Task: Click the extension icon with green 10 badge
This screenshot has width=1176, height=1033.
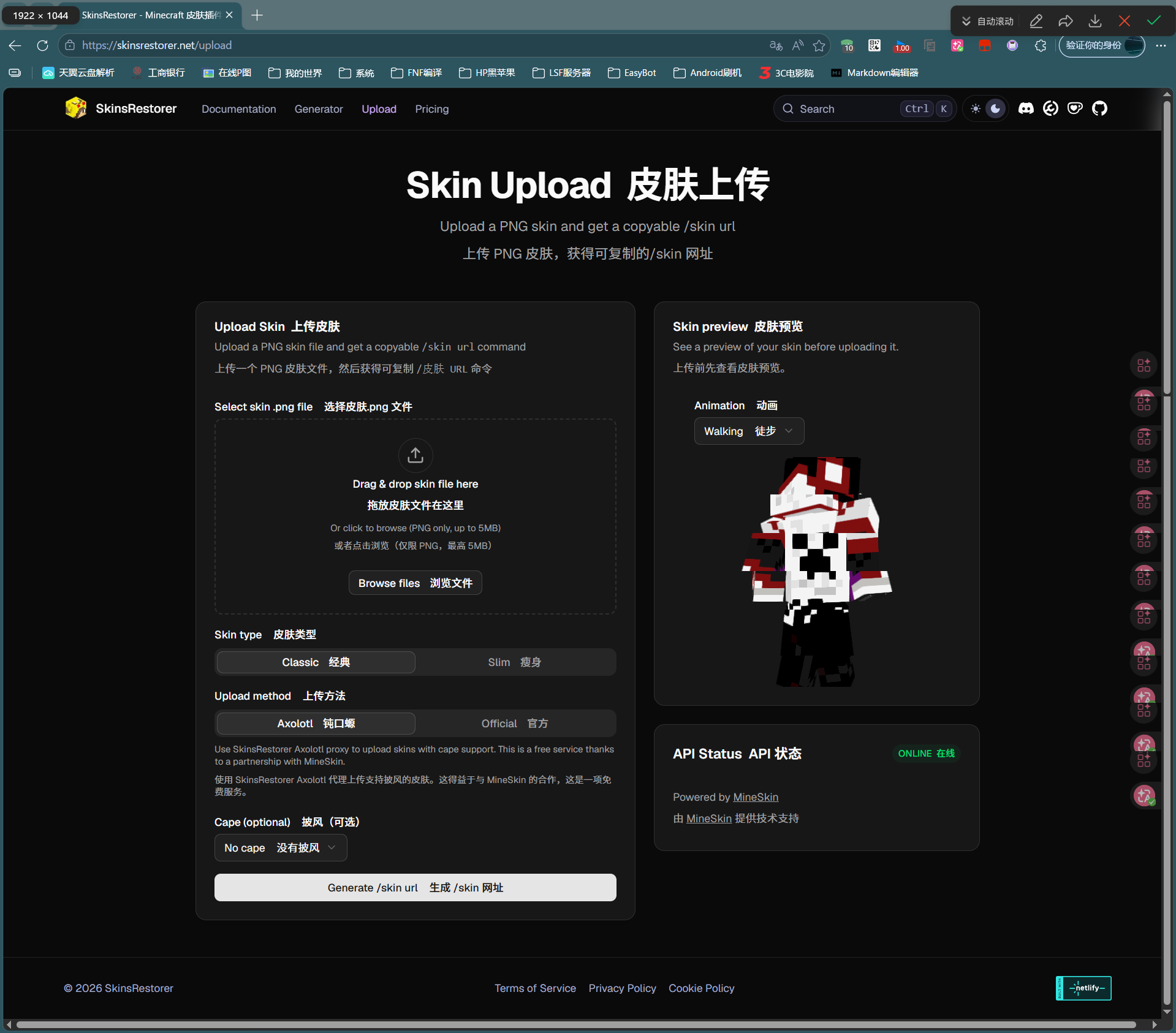Action: point(848,45)
